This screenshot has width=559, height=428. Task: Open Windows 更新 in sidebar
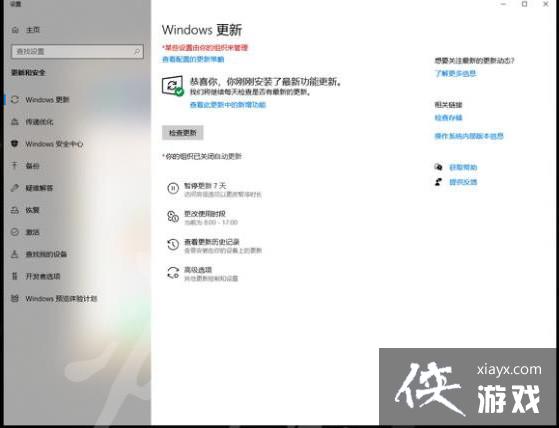click(47, 100)
